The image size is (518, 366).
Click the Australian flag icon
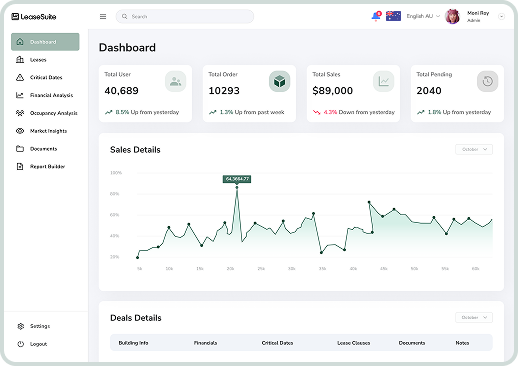(x=393, y=16)
